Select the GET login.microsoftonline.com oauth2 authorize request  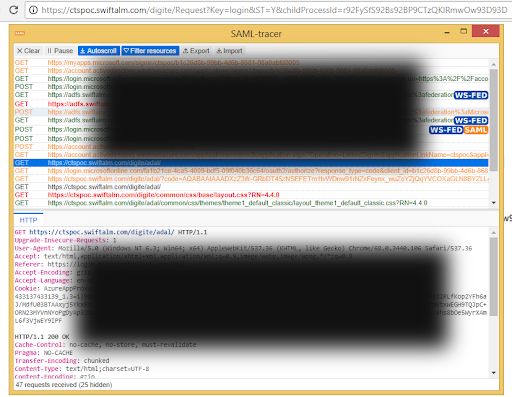(x=251, y=171)
